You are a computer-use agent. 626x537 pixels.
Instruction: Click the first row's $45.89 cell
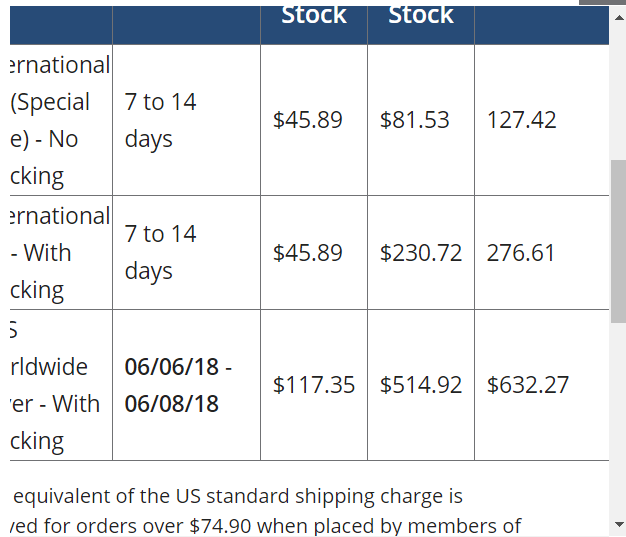point(314,120)
